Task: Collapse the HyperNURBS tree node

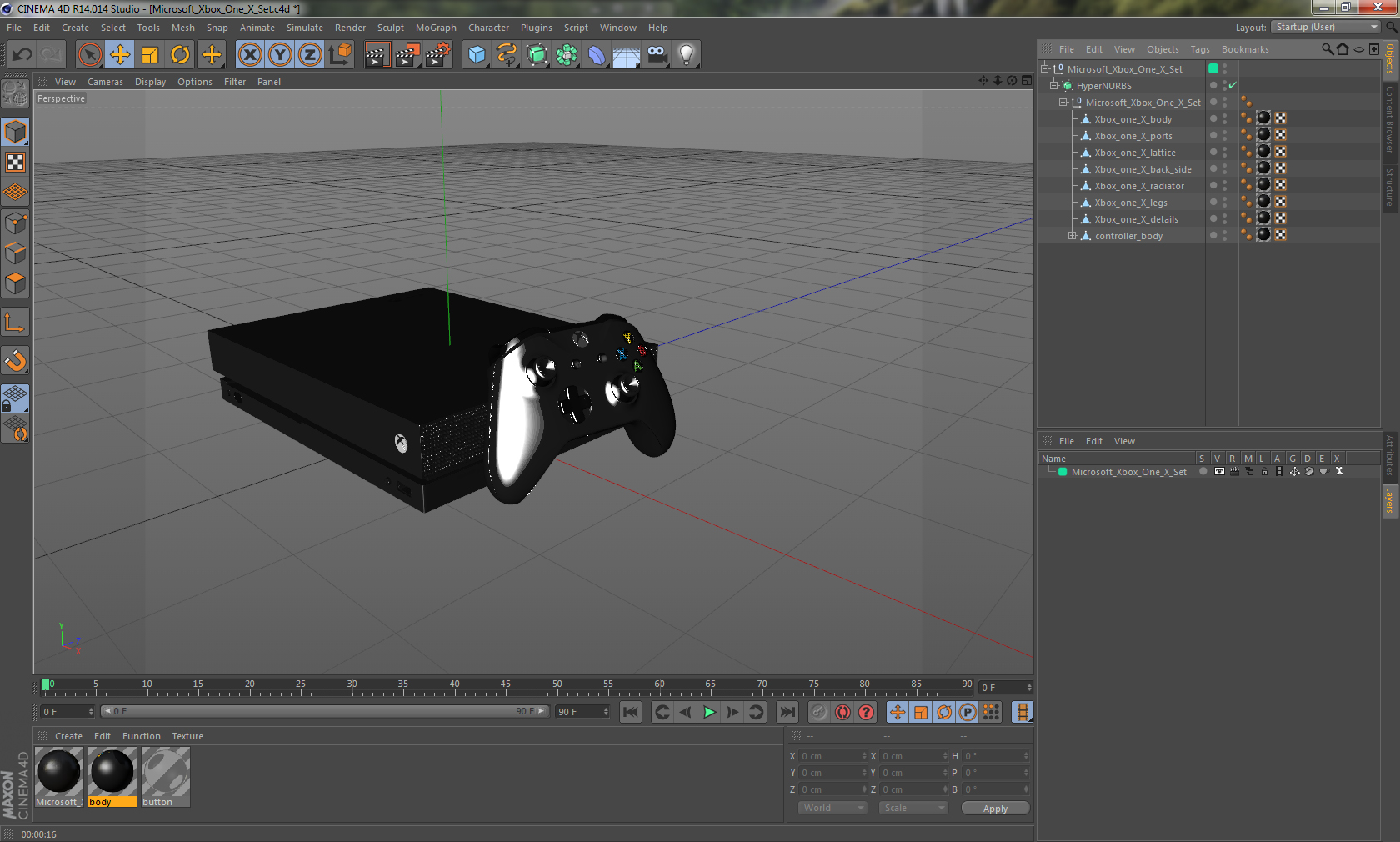Action: (x=1053, y=85)
